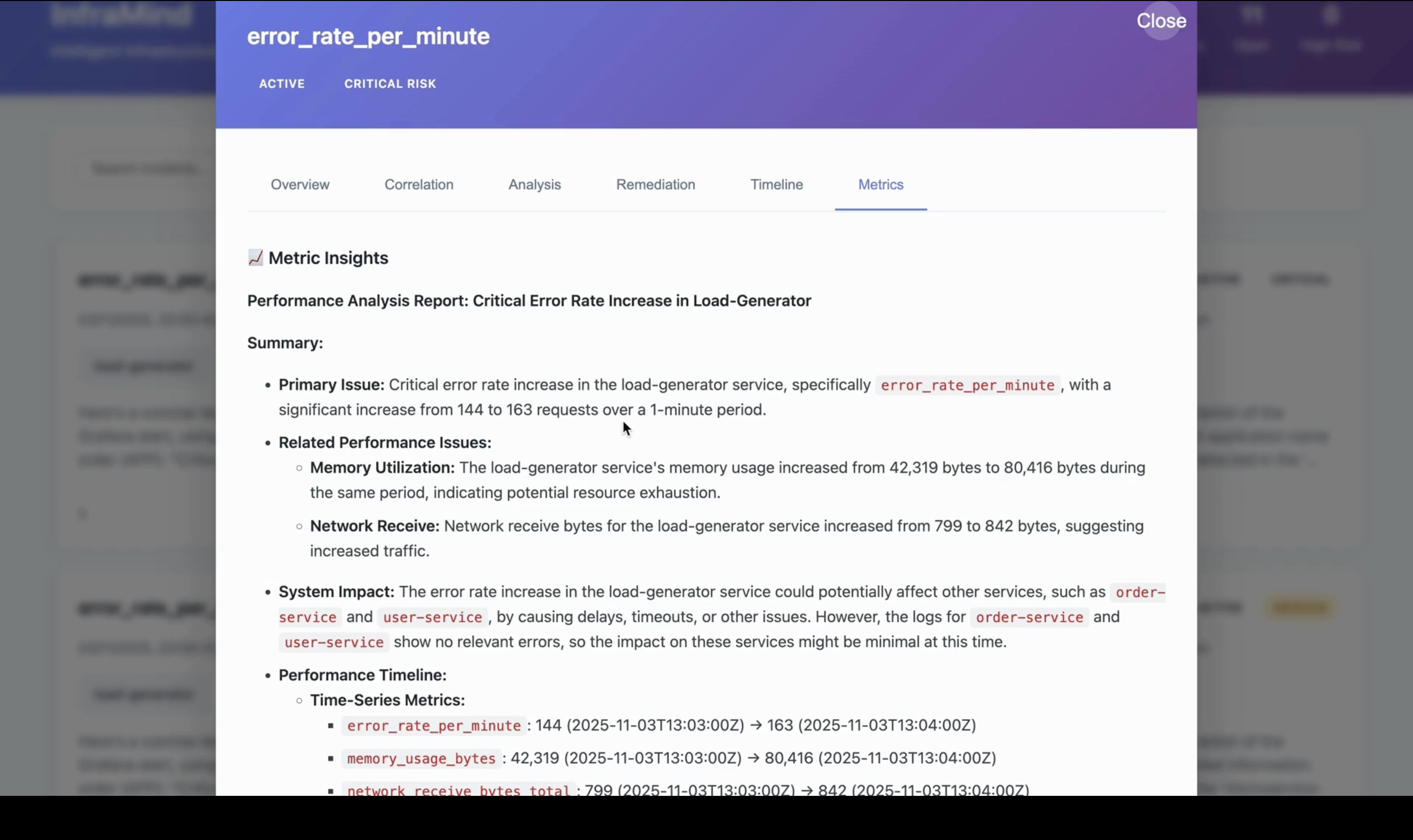The image size is (1413, 840).
Task: Go to the Analysis tab
Action: pyautogui.click(x=534, y=184)
